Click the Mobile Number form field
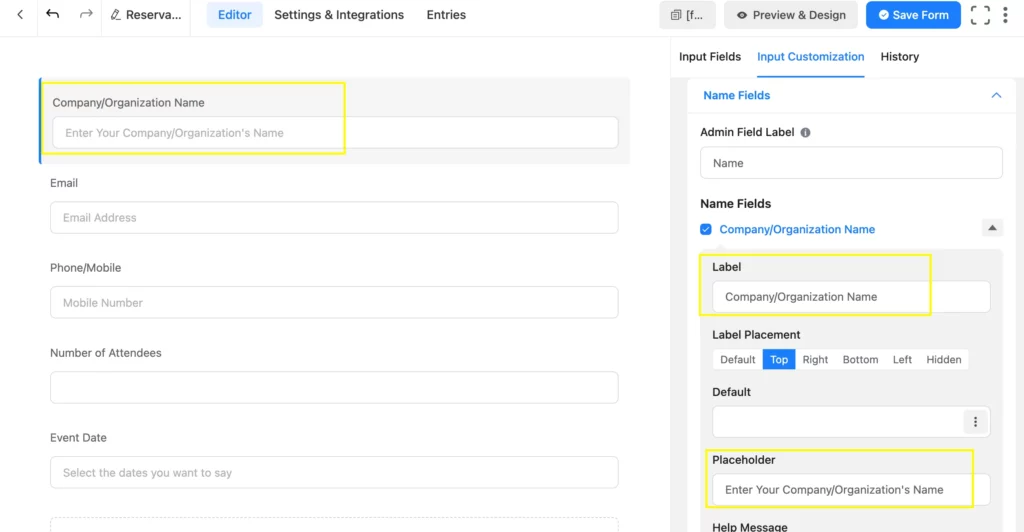 334,303
